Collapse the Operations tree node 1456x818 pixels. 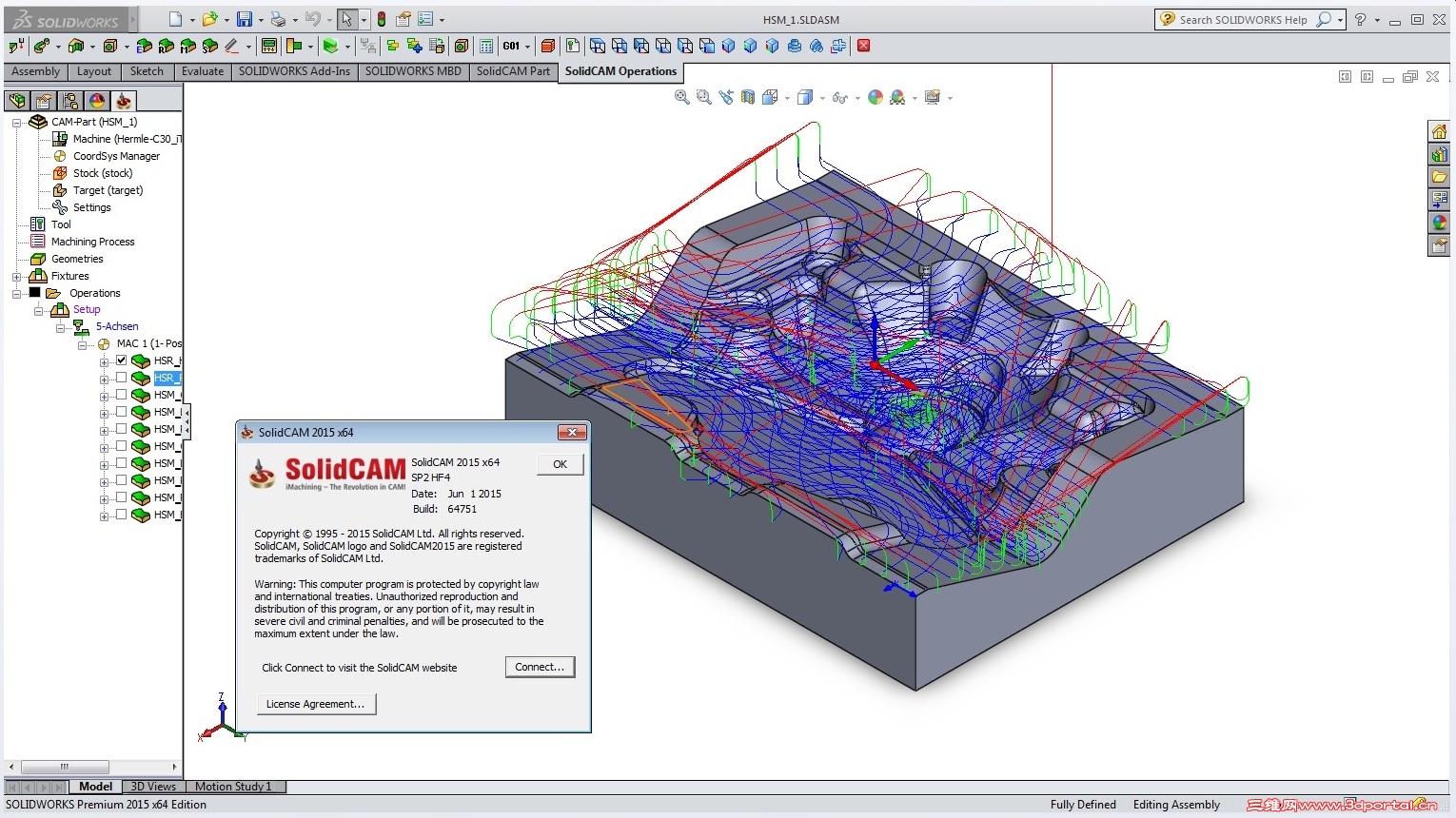click(16, 294)
